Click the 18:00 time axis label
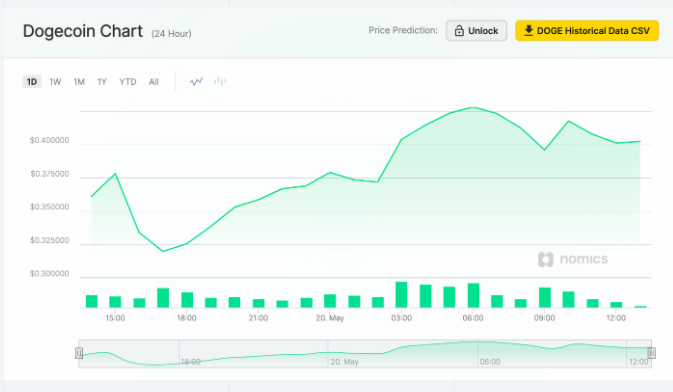This screenshot has width=673, height=392. (187, 318)
